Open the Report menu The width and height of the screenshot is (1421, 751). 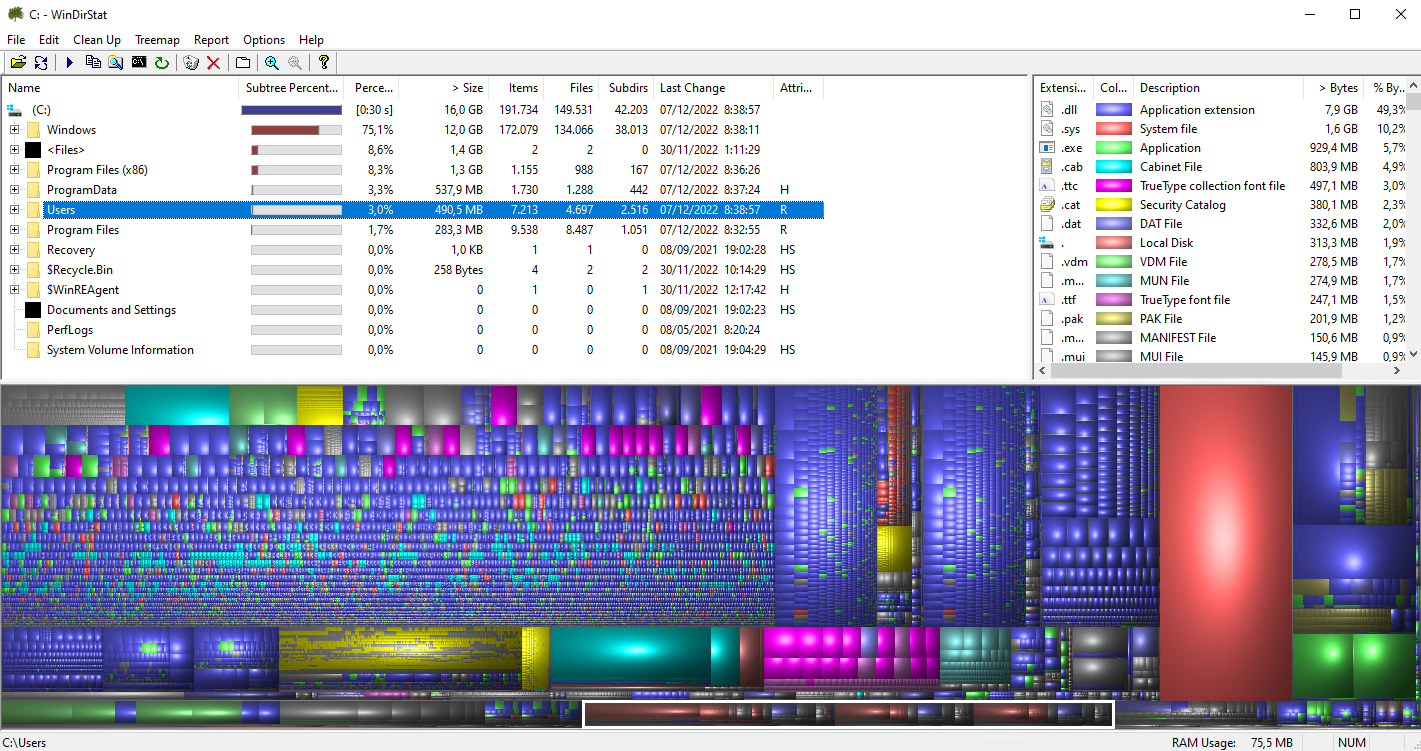[212, 40]
